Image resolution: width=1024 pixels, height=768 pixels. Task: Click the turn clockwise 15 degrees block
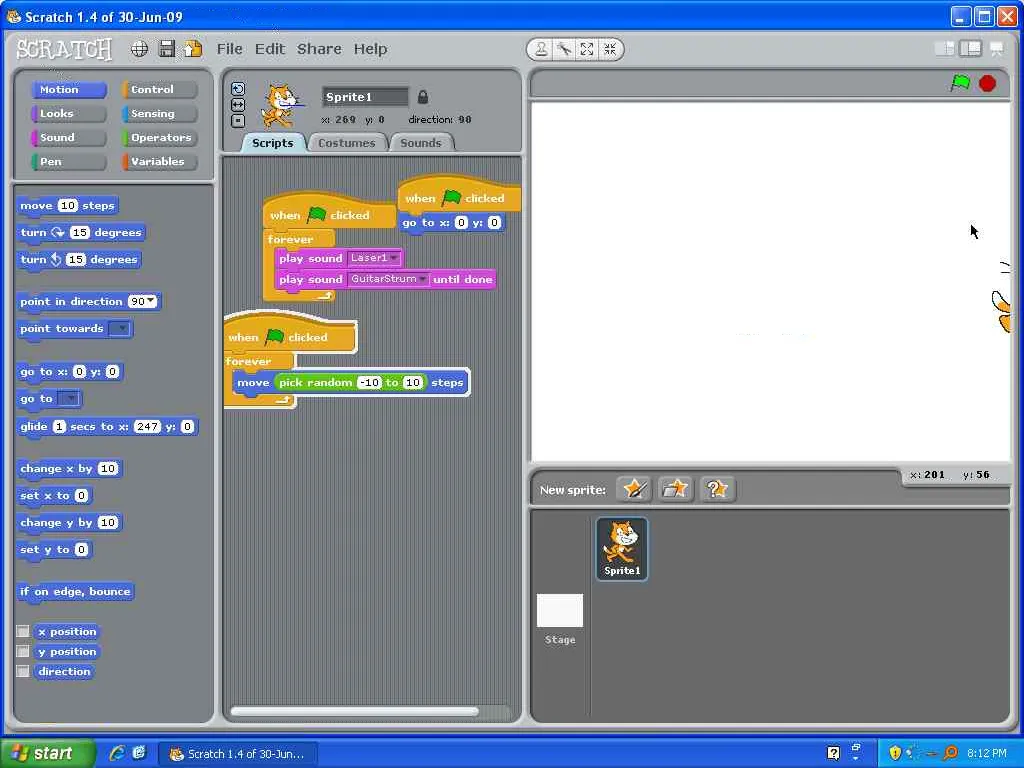(x=81, y=232)
